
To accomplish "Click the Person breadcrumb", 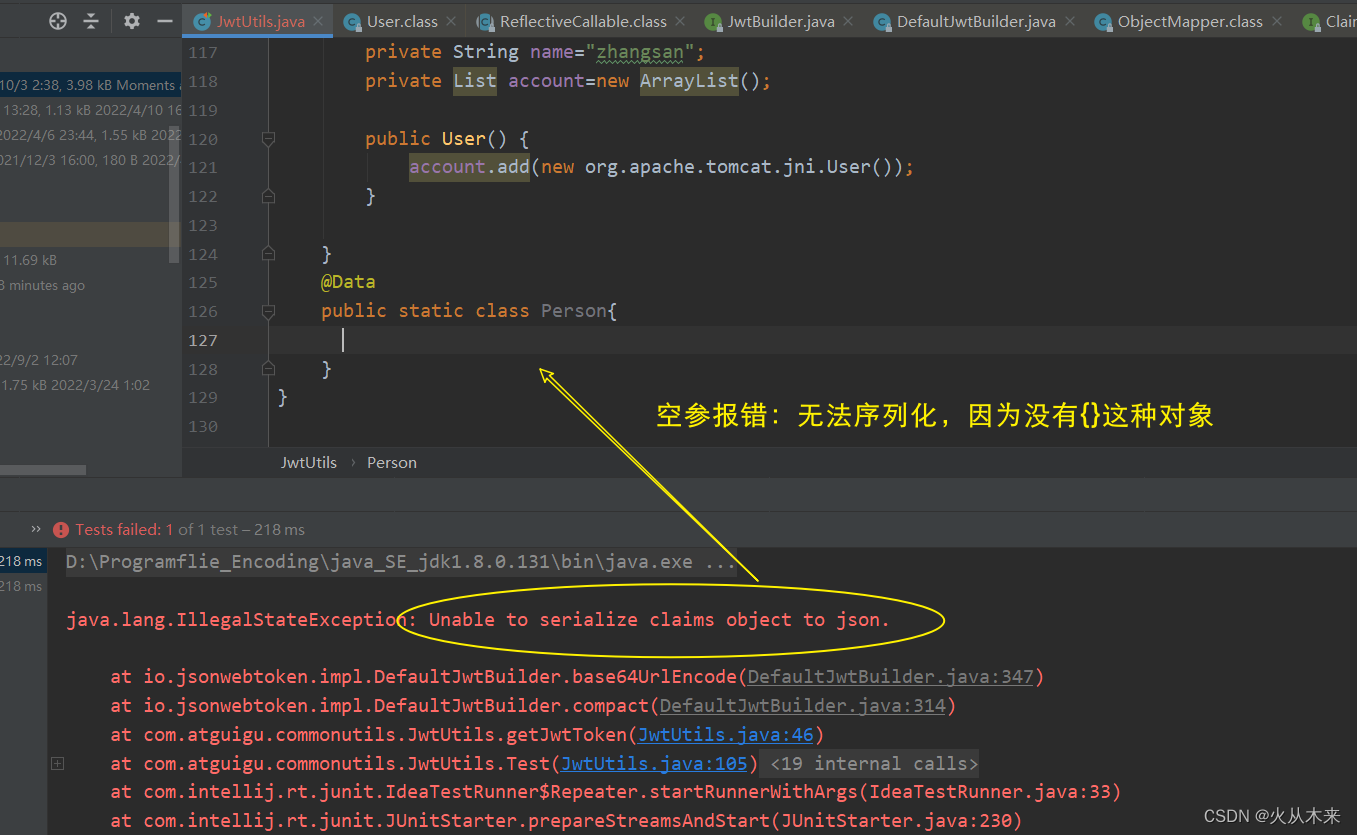I will (x=392, y=462).
